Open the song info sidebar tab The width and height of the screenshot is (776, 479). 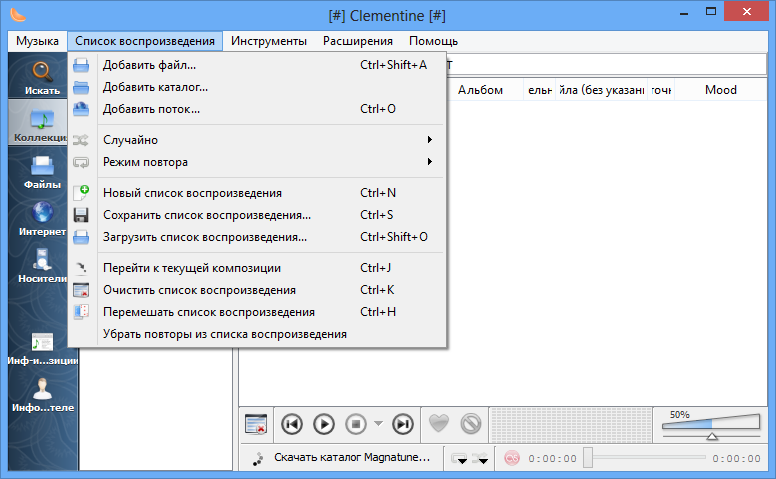coord(42,349)
